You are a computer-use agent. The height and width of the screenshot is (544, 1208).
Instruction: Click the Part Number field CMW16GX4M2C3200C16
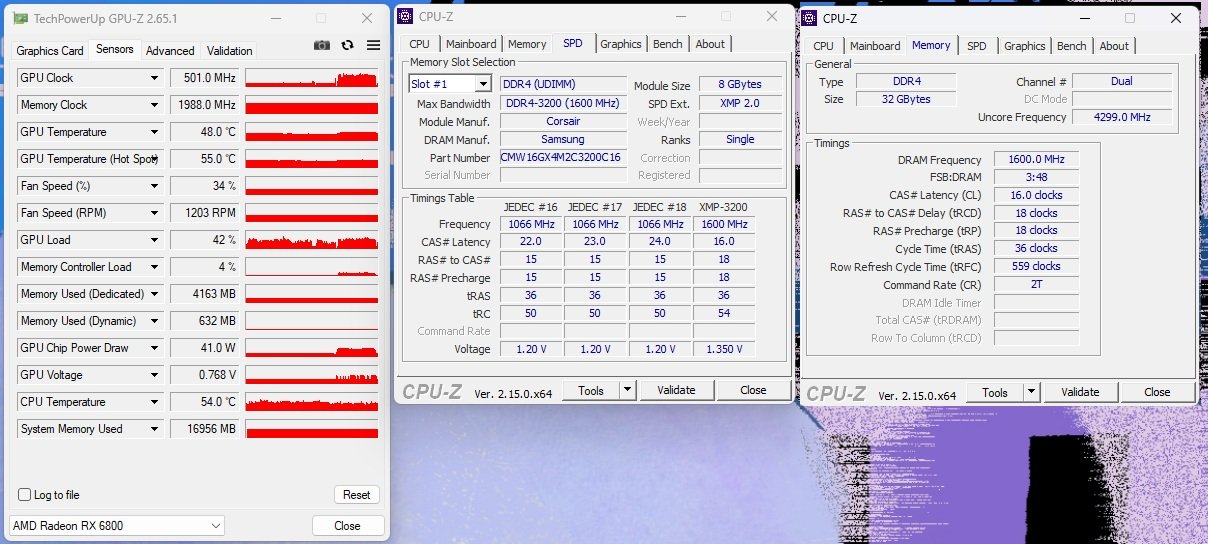coord(563,157)
